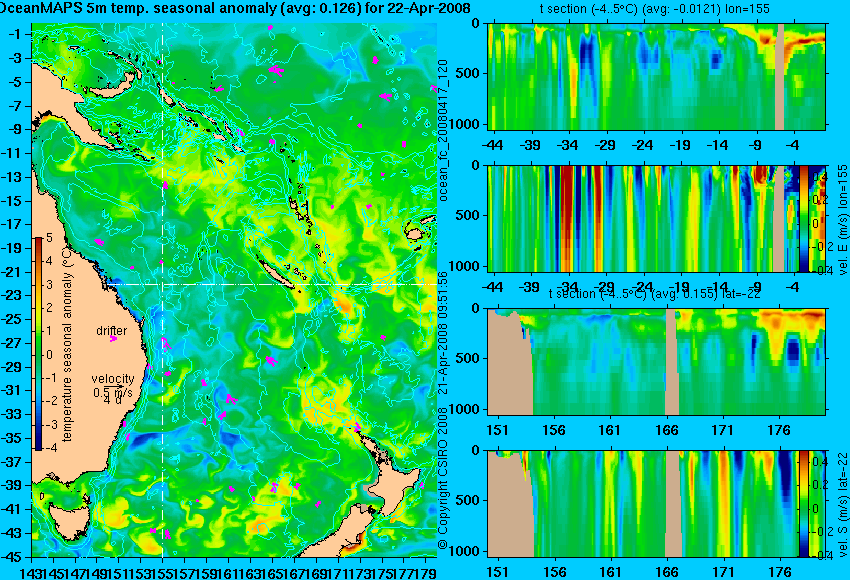
Task: Click the 't section ... lat=-22' panel title
Action: tap(654, 294)
